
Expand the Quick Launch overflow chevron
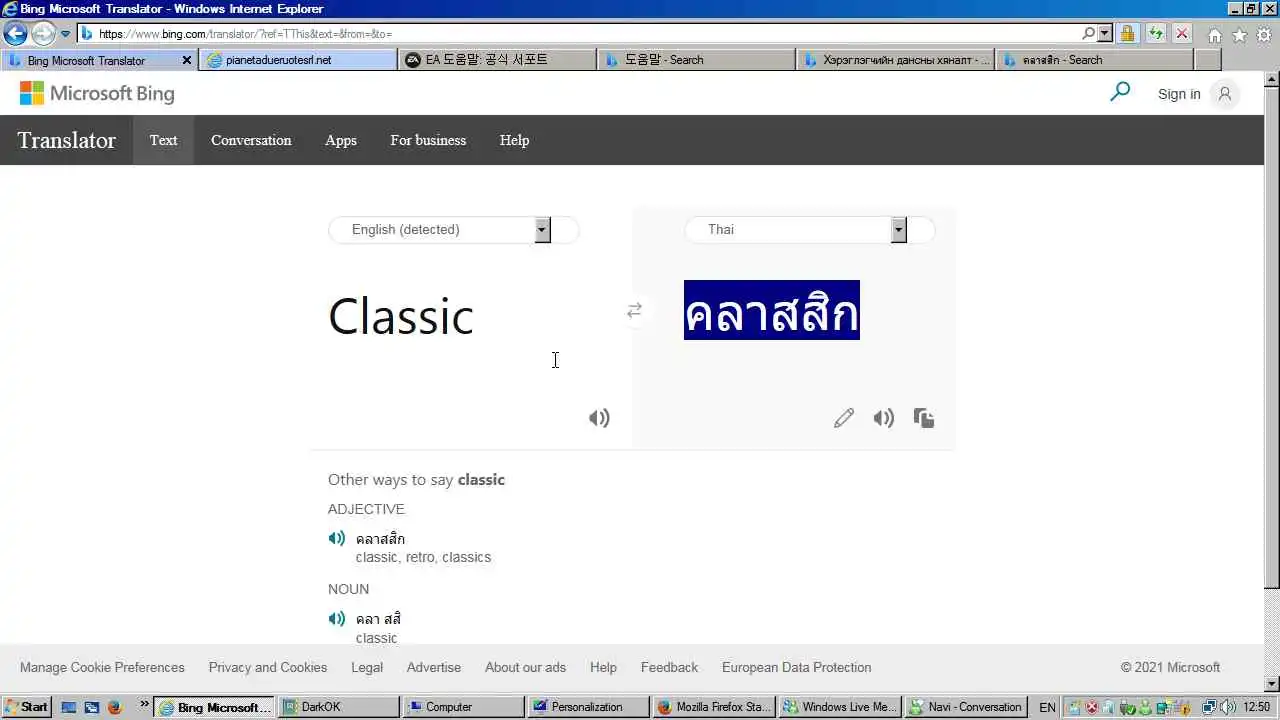pos(144,706)
